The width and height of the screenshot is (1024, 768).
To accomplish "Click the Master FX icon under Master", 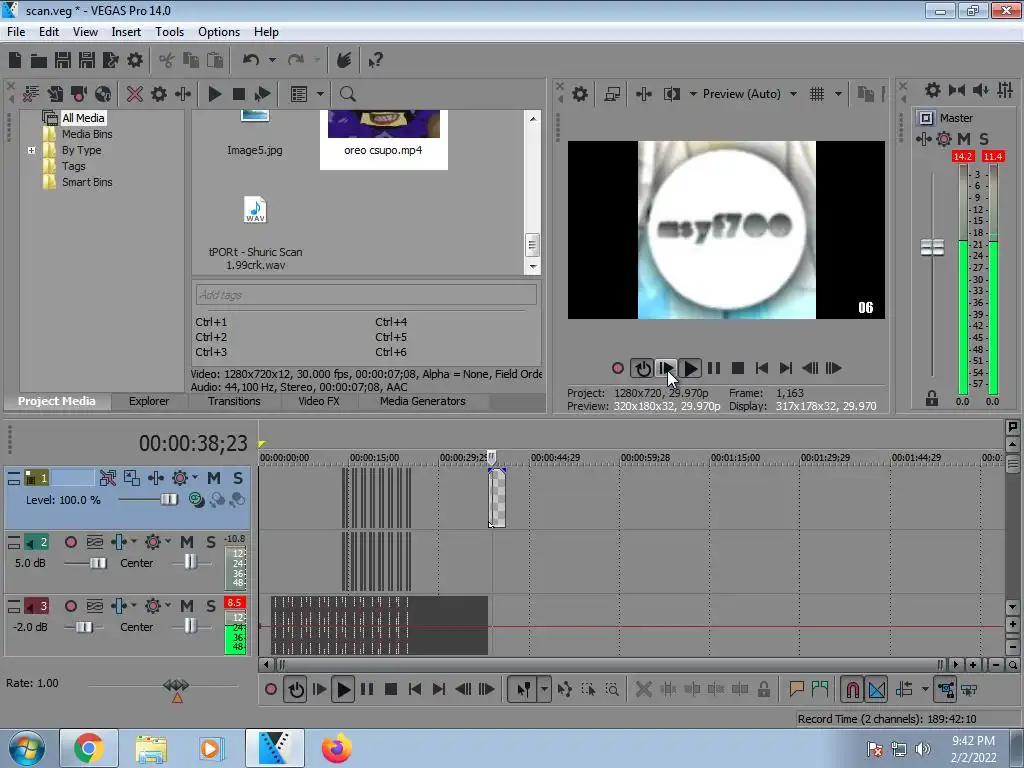I will [923, 138].
